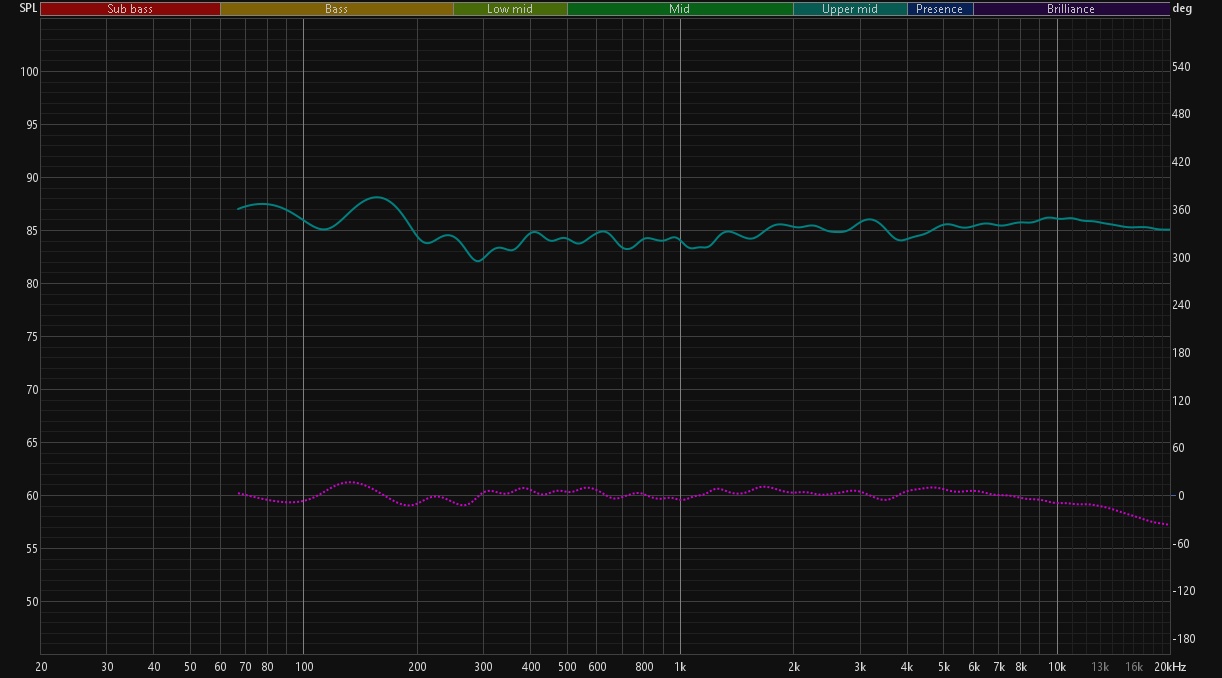
Task: Click the Sub bass band label
Action: pos(130,9)
